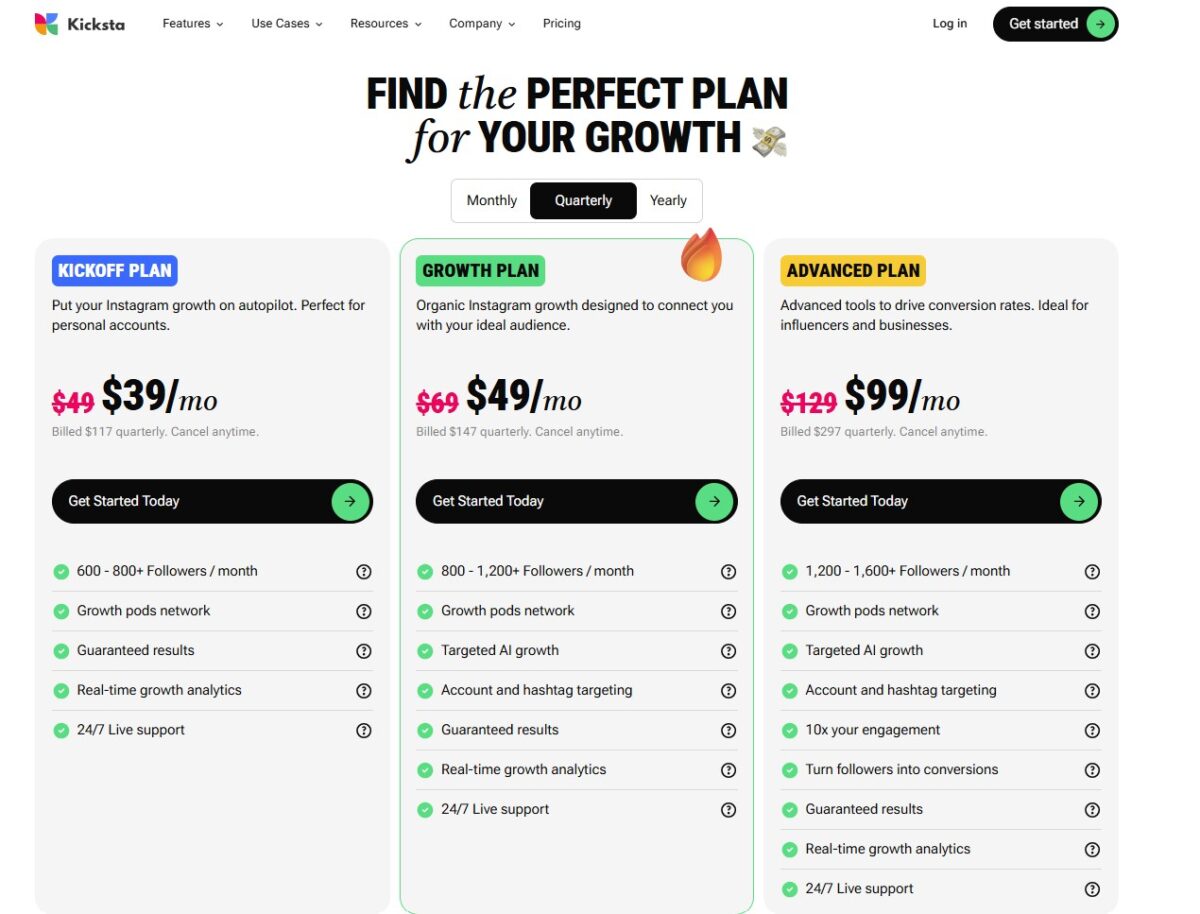1200x914 pixels.
Task: Open the Features dropdown menu
Action: coord(191,23)
